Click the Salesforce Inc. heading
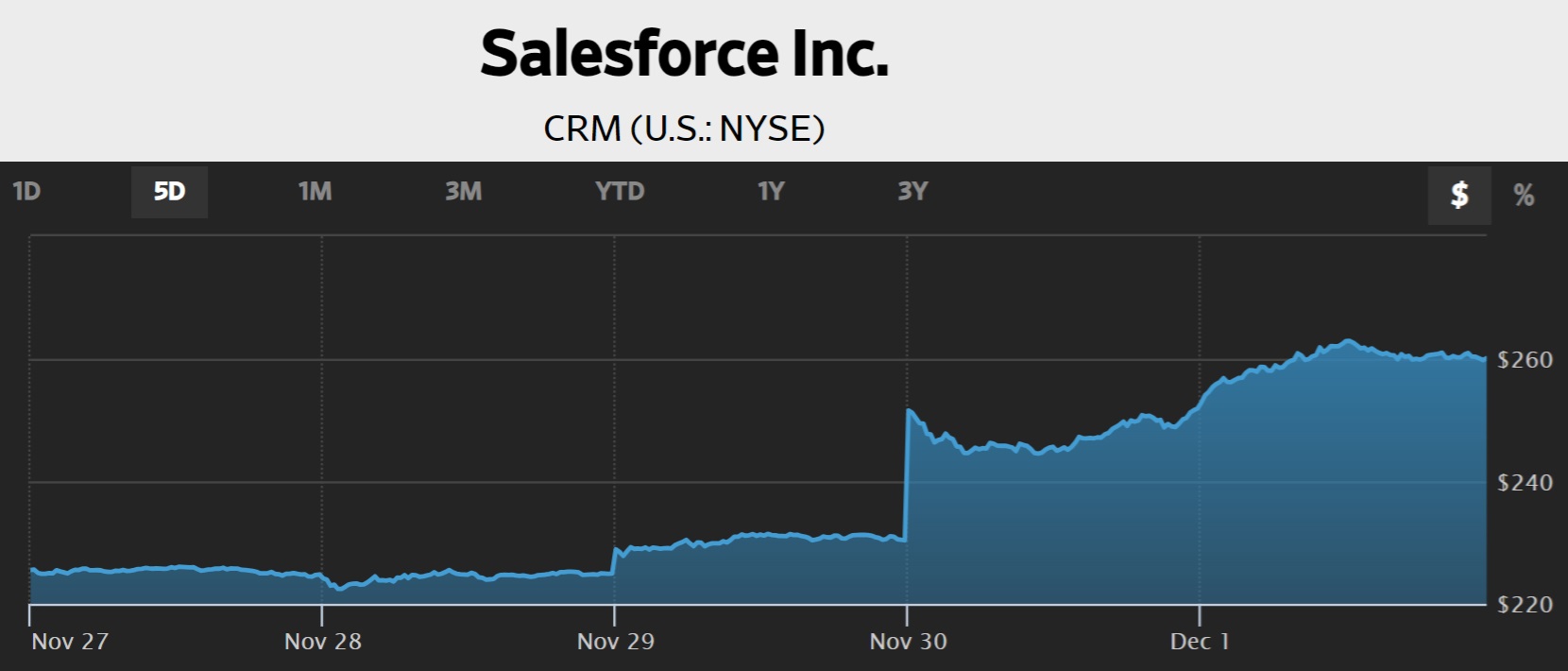Image resolution: width=1568 pixels, height=671 pixels. pos(684,54)
